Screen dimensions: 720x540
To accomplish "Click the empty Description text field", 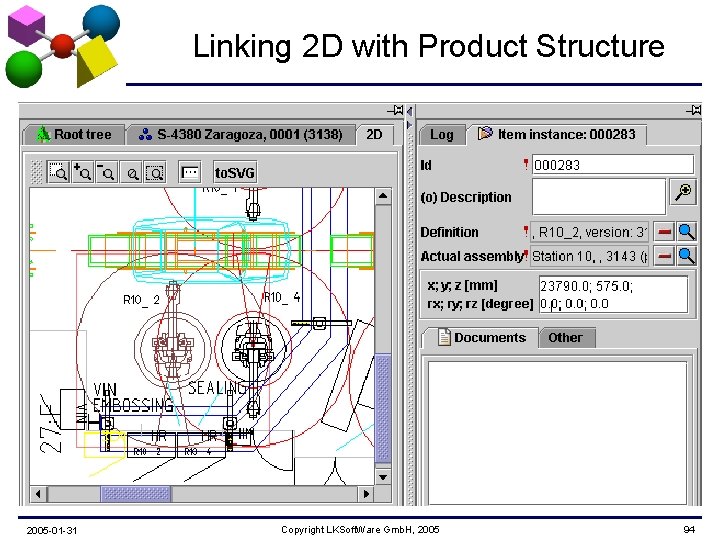I will pyautogui.click(x=599, y=197).
